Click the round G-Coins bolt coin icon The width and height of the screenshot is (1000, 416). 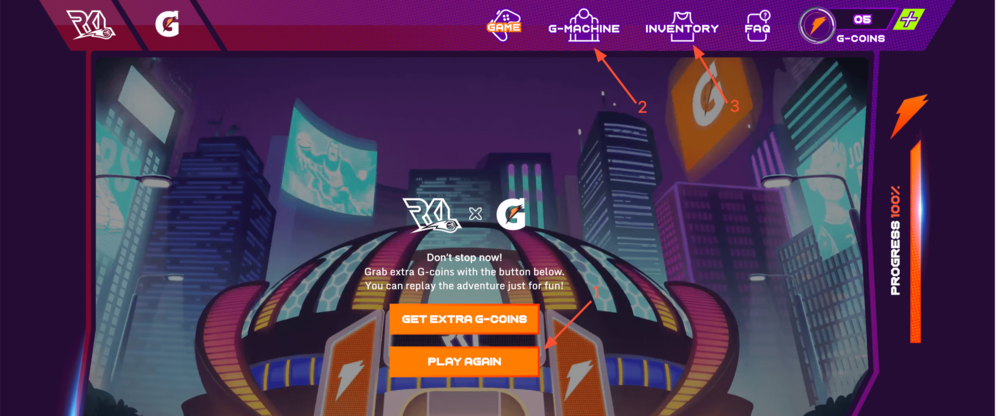pyautogui.click(x=818, y=26)
